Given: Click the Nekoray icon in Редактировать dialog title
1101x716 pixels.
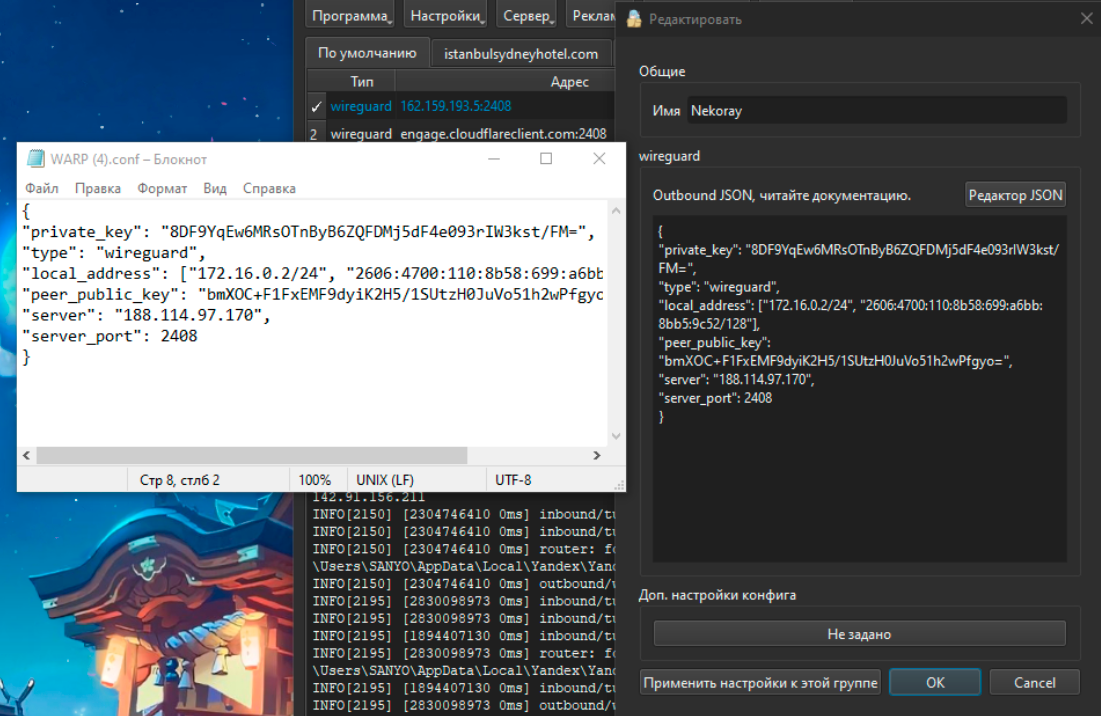Looking at the screenshot, I should point(633,18).
